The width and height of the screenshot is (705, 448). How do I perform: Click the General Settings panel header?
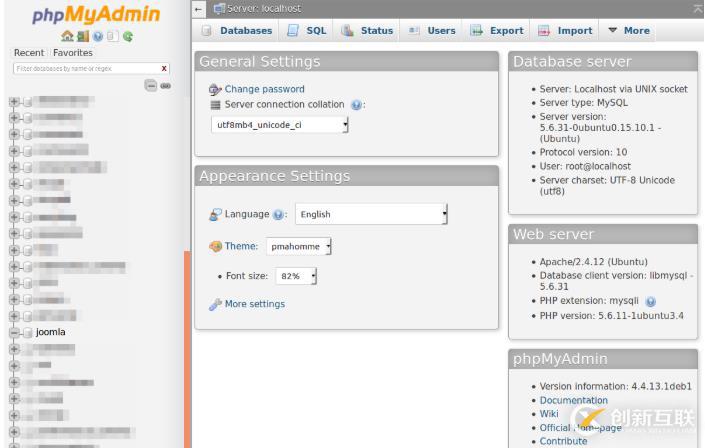(x=347, y=62)
